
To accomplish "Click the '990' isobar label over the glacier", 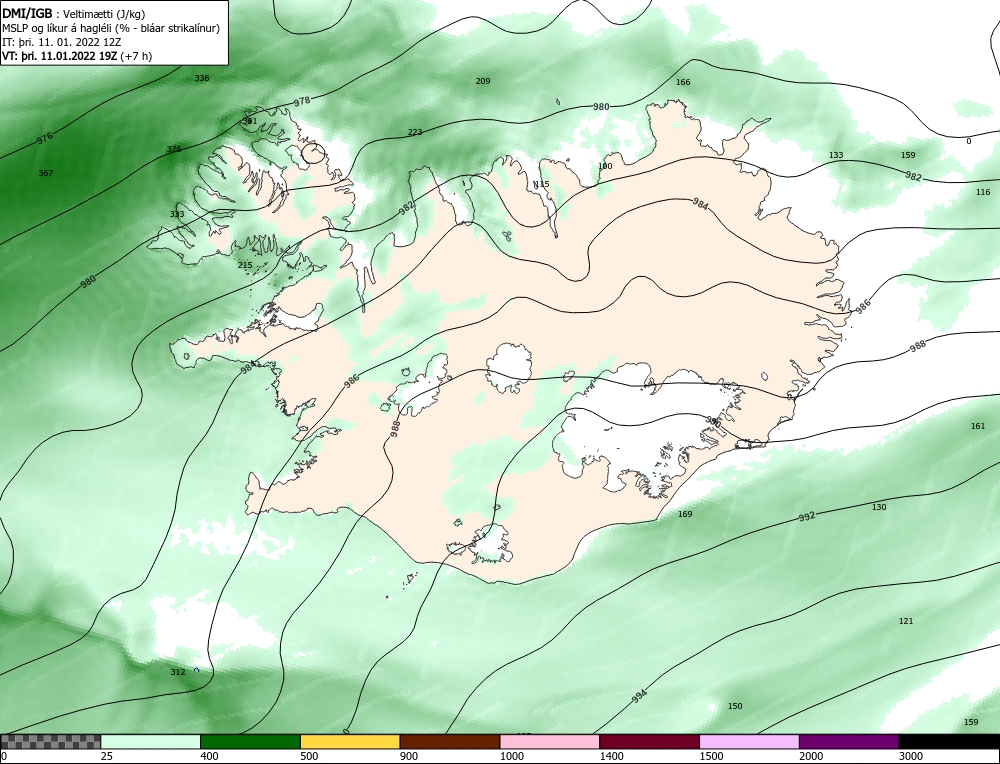I will [x=713, y=423].
